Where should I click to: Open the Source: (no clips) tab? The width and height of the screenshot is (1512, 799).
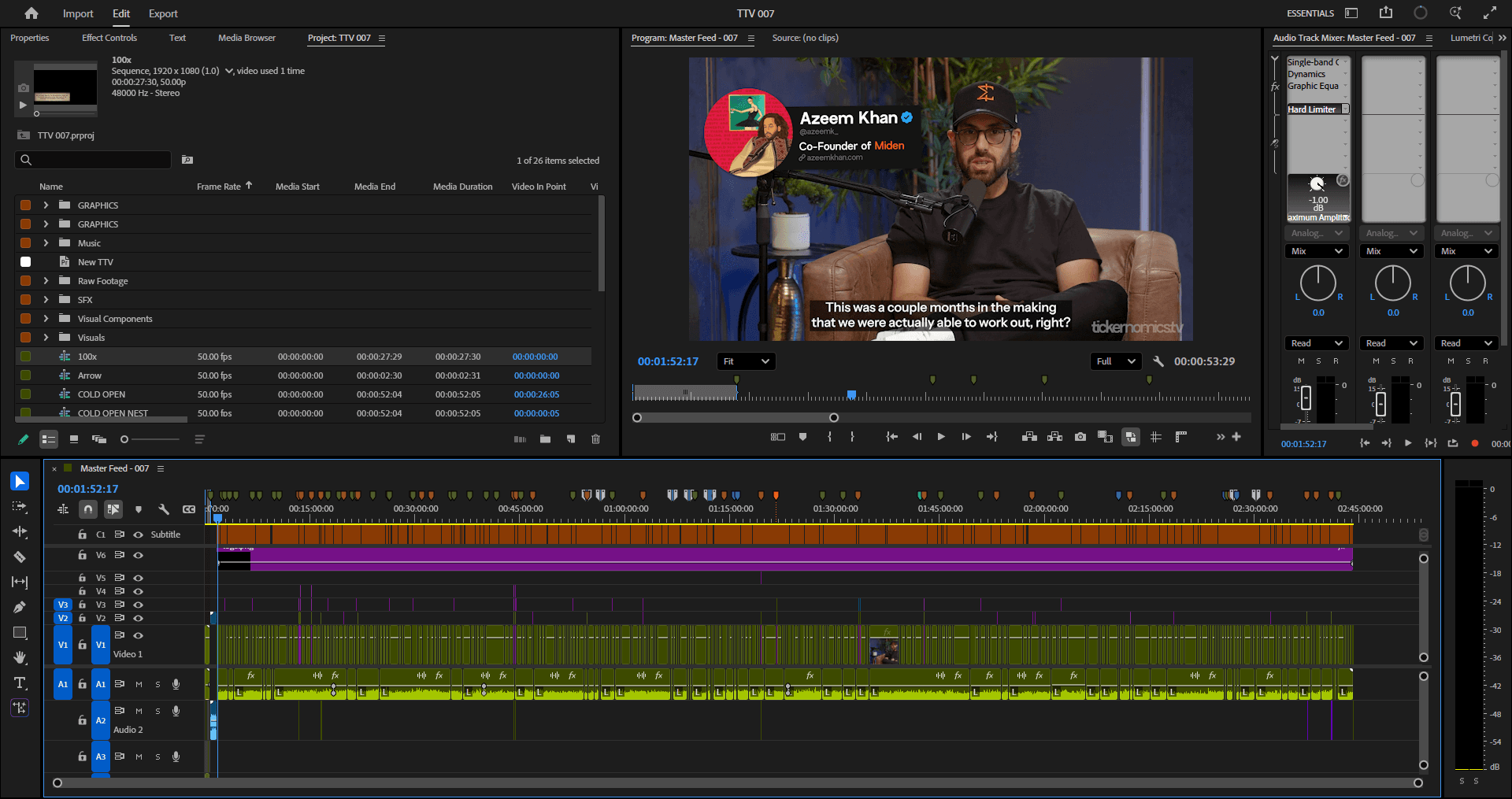[x=805, y=38]
